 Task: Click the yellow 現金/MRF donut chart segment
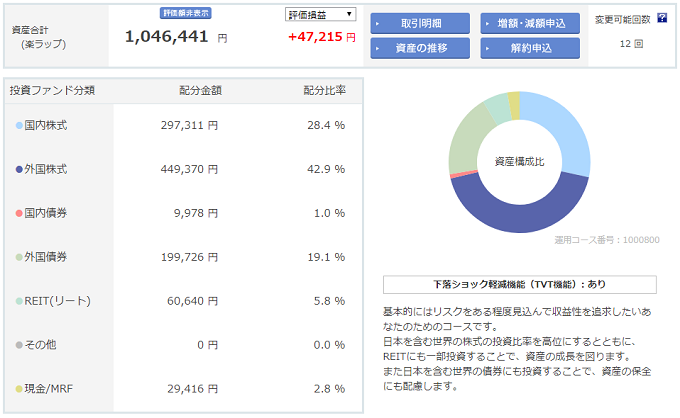pos(514,105)
